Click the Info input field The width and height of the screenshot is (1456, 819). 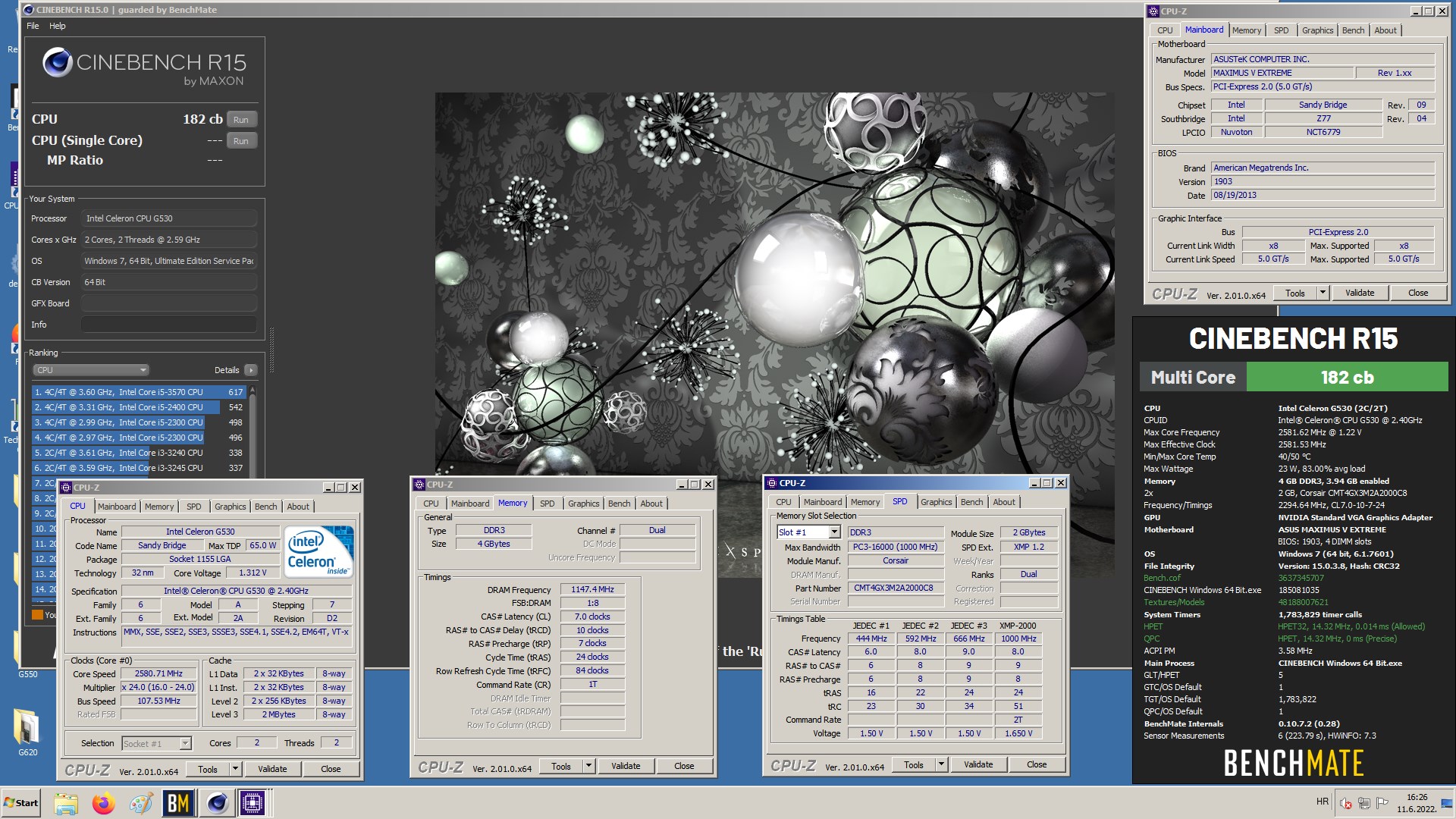168,325
